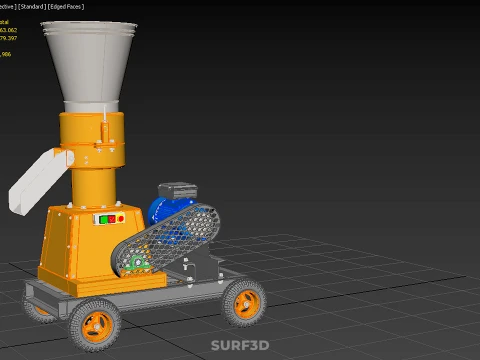Select the honeycomb belt guard cover
Image resolution: width=480 pixels, height=360 pixels.
(166, 241)
